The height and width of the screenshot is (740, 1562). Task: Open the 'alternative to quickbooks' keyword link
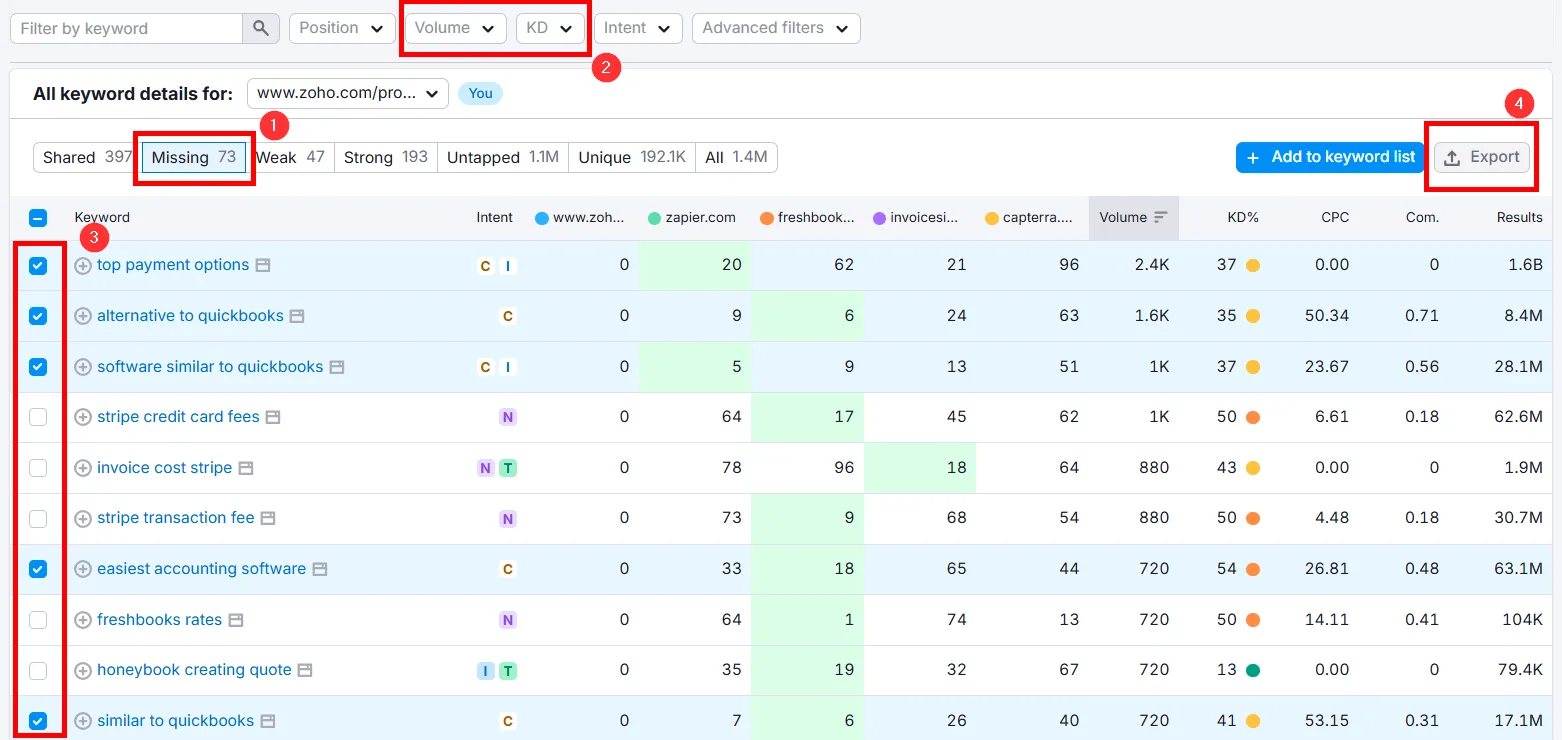(190, 316)
